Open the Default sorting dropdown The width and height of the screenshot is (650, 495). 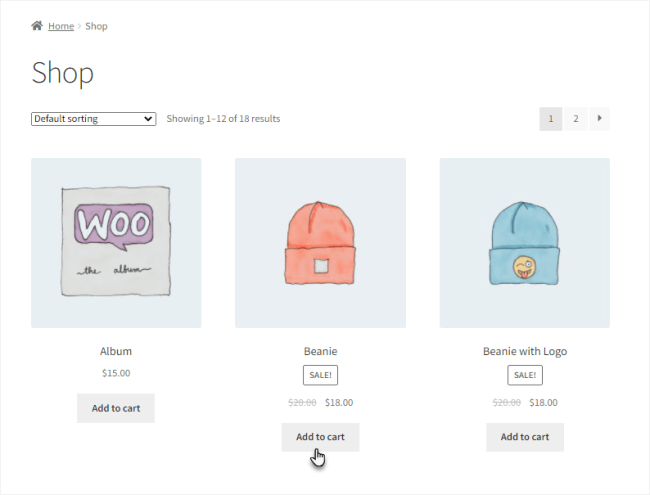pyautogui.click(x=94, y=119)
